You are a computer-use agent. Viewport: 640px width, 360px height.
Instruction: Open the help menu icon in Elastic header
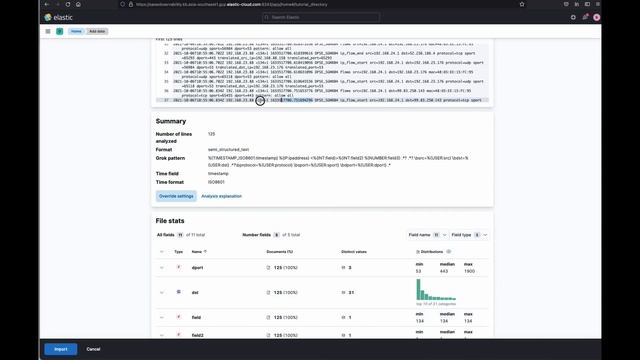(573, 17)
